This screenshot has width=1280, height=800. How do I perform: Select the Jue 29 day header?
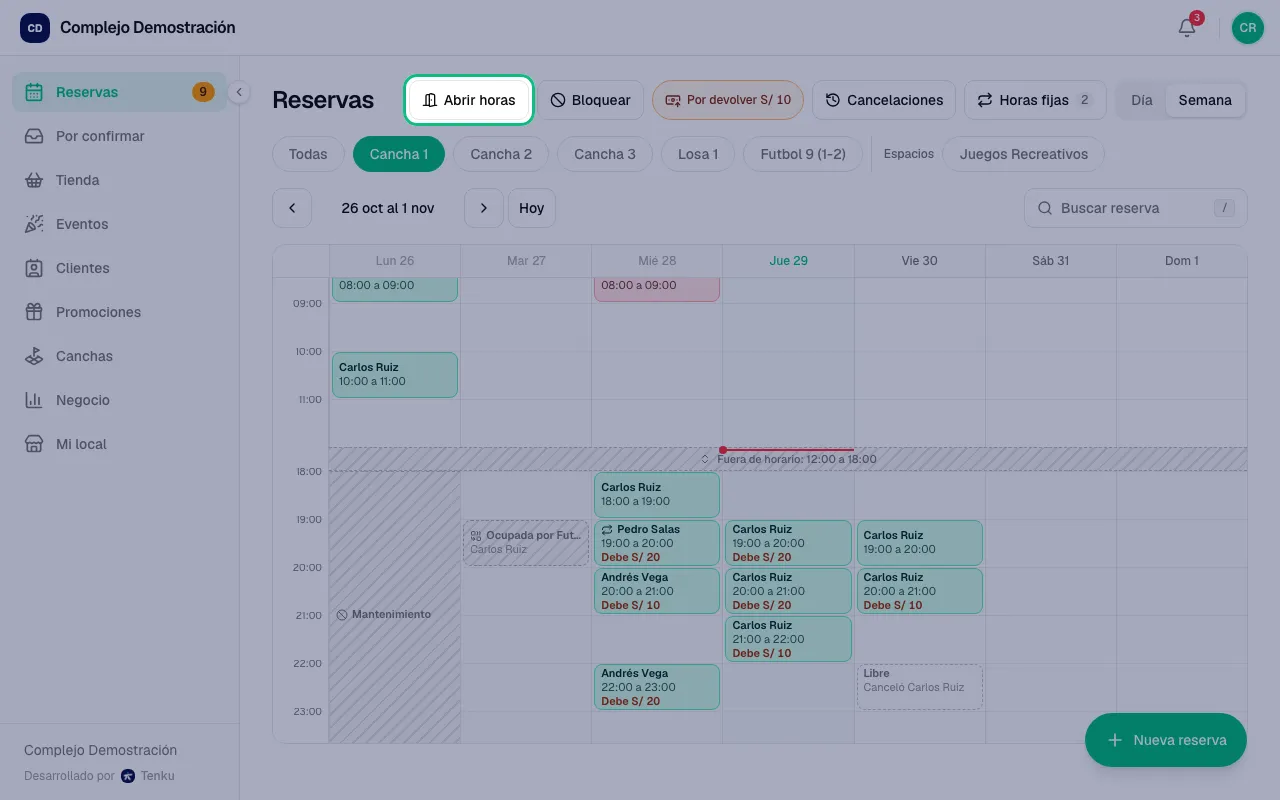click(788, 260)
